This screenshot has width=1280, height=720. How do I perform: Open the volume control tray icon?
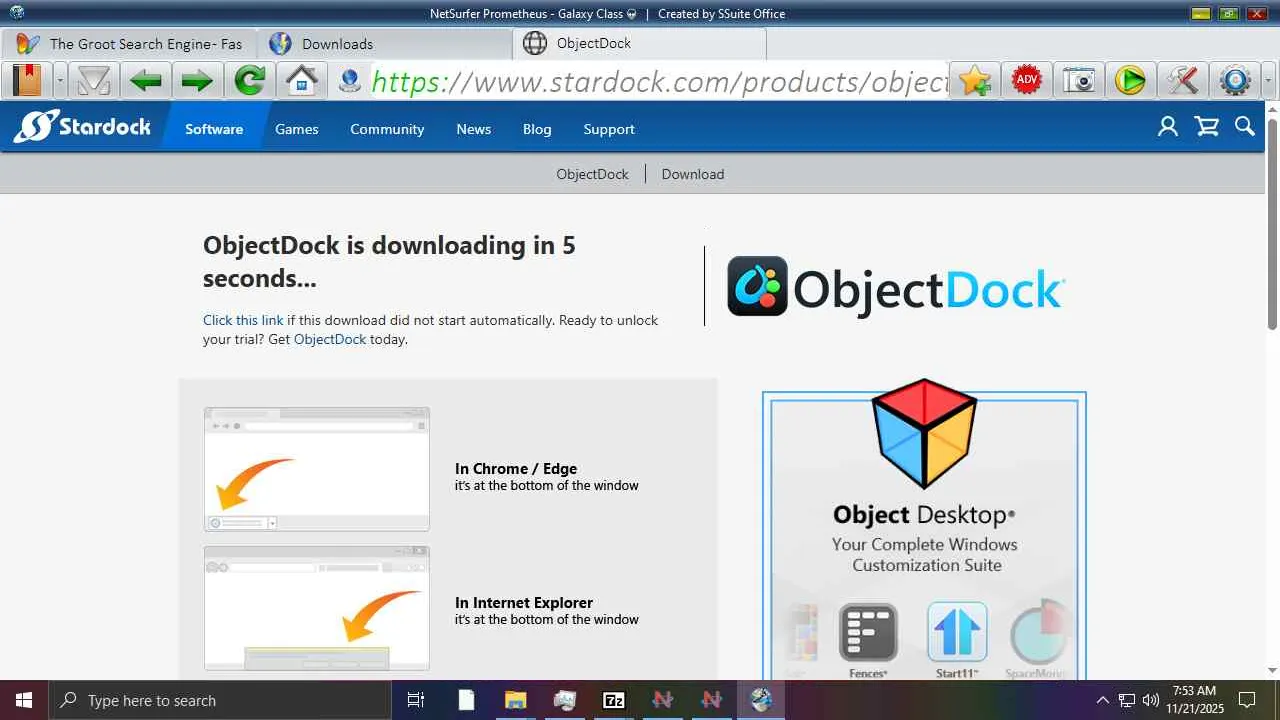click(x=1151, y=700)
